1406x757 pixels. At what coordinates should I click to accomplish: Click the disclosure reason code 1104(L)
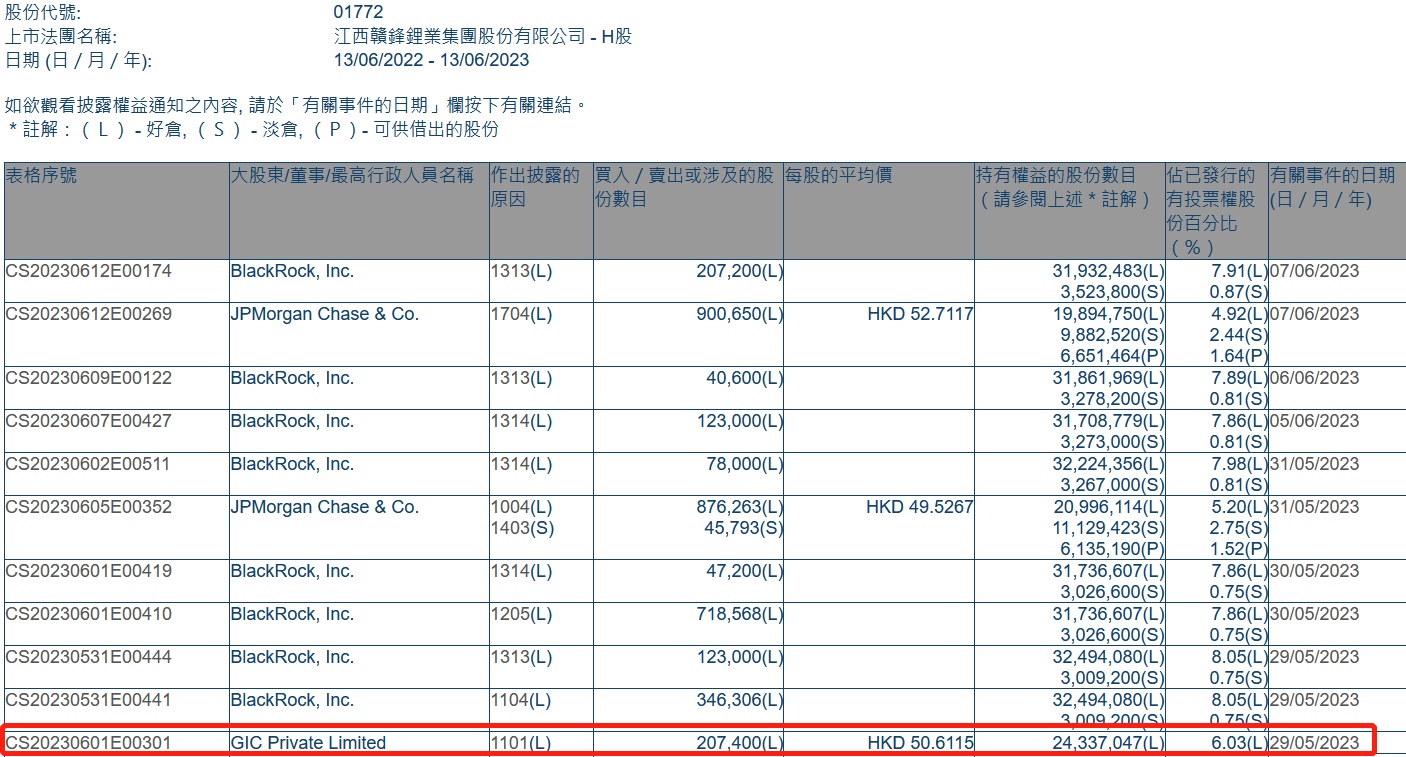click(521, 700)
